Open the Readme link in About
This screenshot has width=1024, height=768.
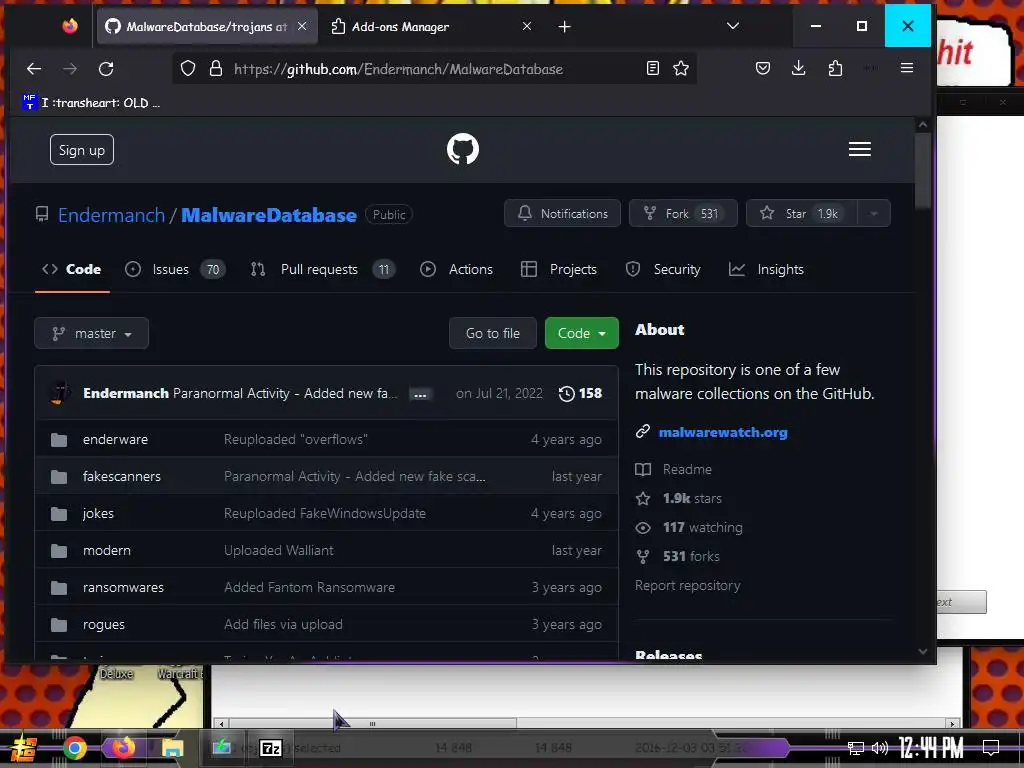pyautogui.click(x=687, y=469)
